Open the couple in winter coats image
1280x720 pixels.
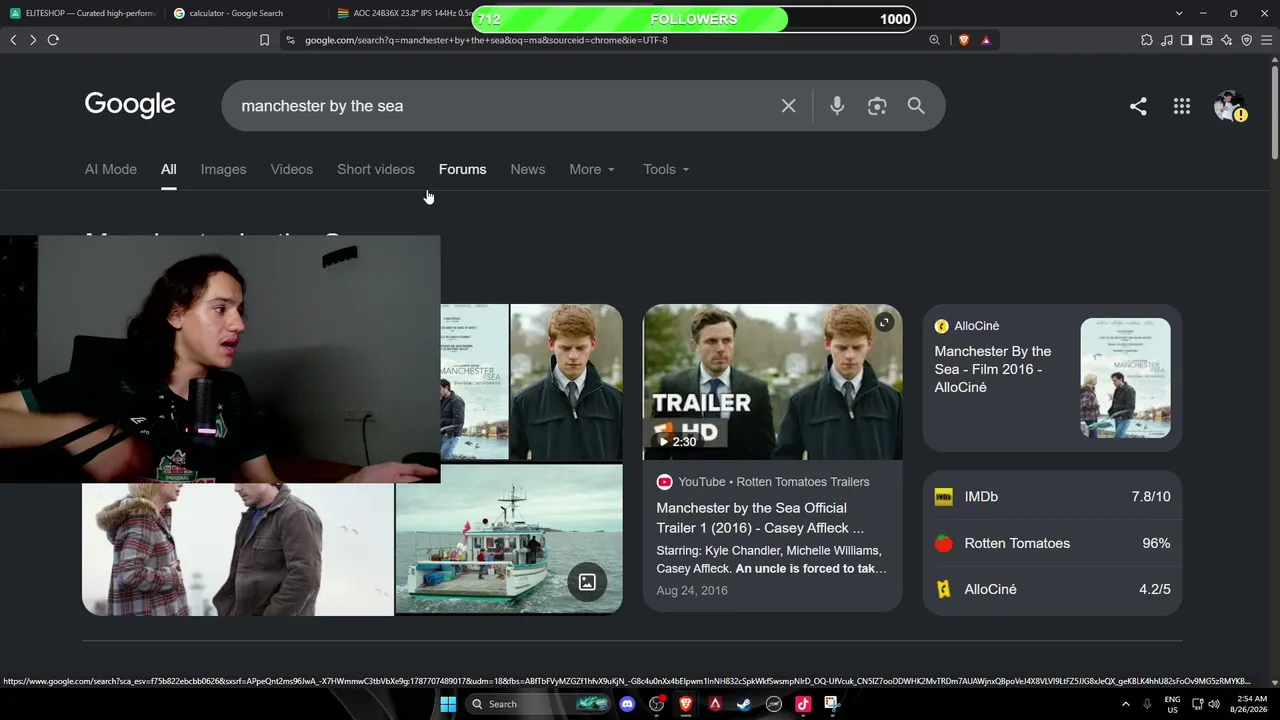point(238,548)
